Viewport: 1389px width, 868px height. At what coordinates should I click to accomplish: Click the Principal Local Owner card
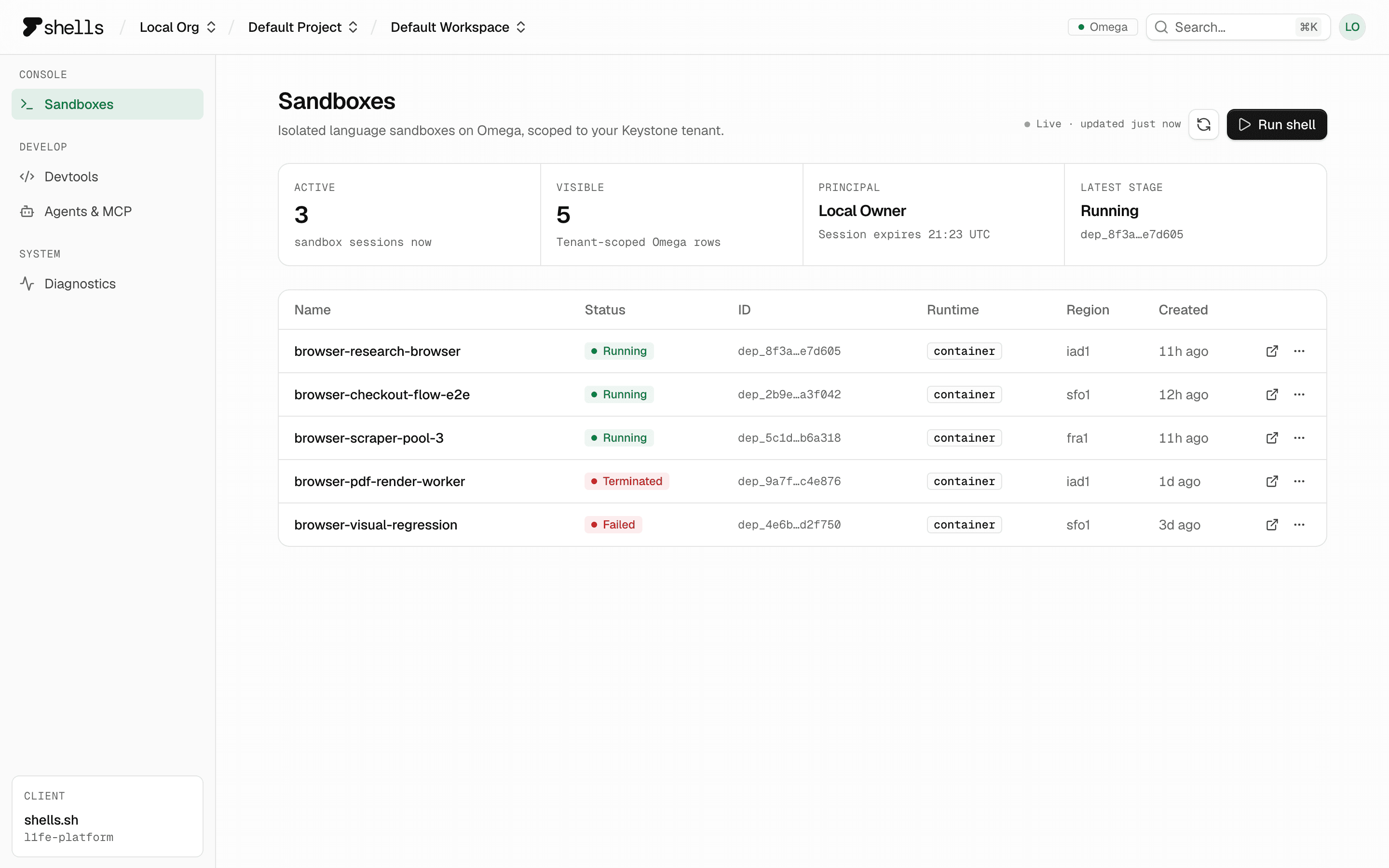click(933, 215)
